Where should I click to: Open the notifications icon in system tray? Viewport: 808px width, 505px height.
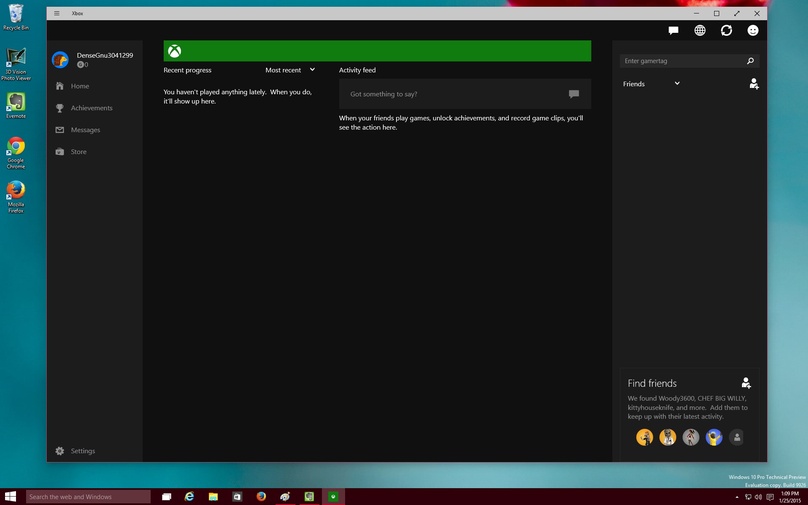click(770, 497)
